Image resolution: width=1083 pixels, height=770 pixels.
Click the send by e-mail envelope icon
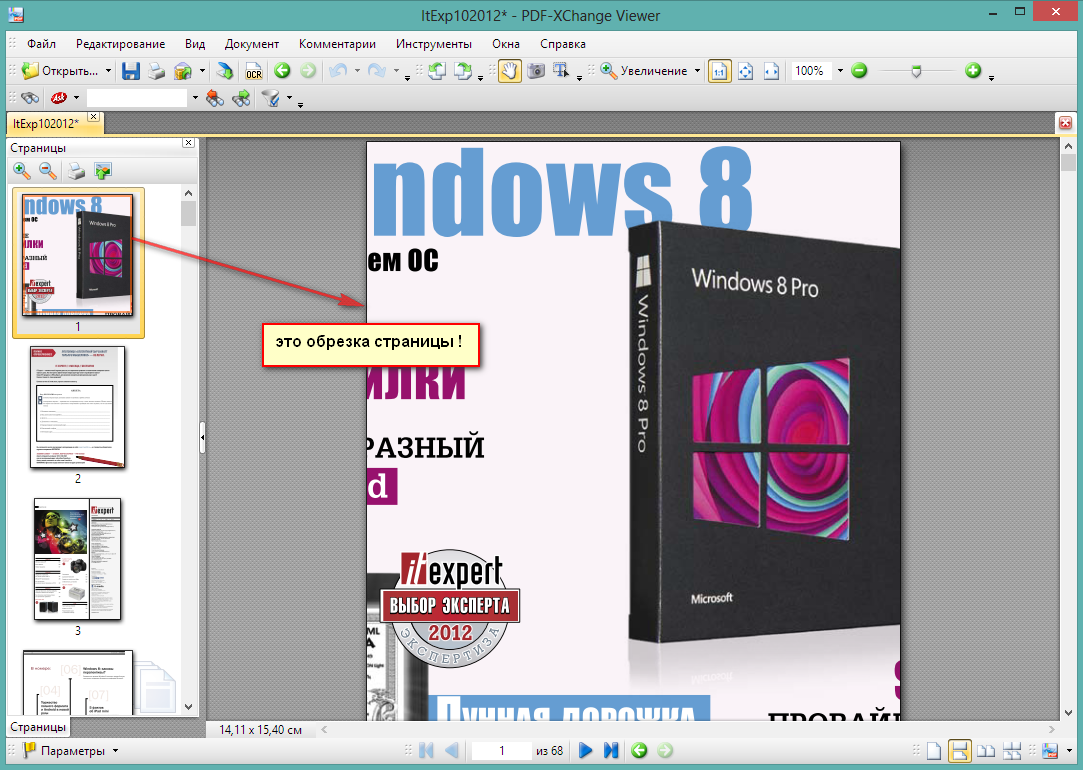[x=183, y=70]
